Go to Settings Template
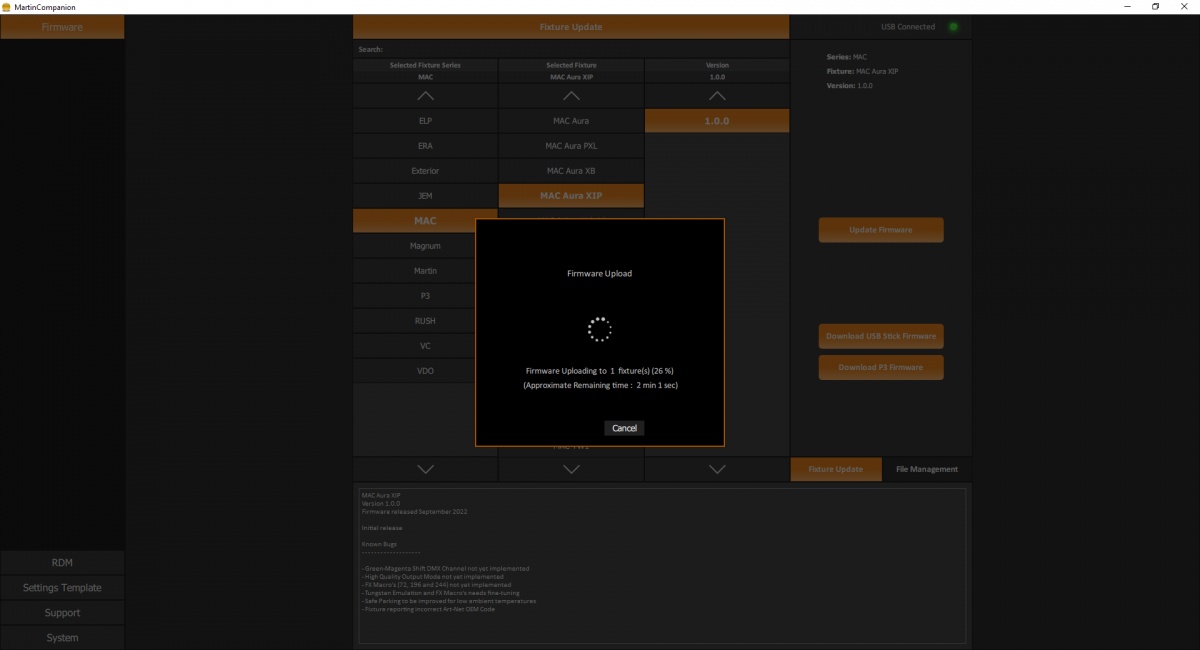This screenshot has height=650, width=1200. (x=62, y=588)
